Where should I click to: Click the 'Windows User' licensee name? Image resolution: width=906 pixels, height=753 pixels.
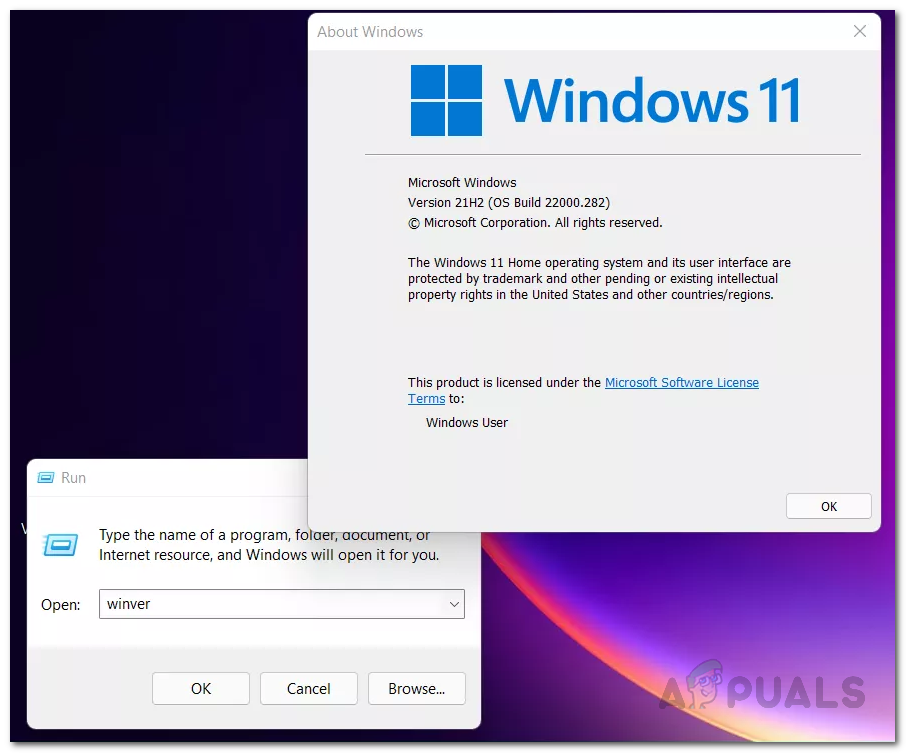click(467, 422)
